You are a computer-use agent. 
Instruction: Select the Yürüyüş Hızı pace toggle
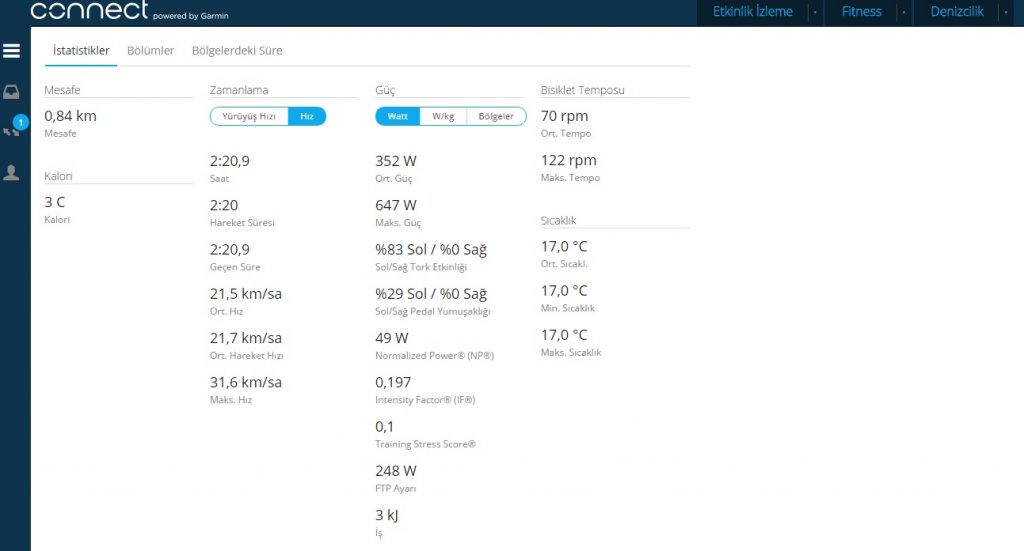(x=249, y=116)
